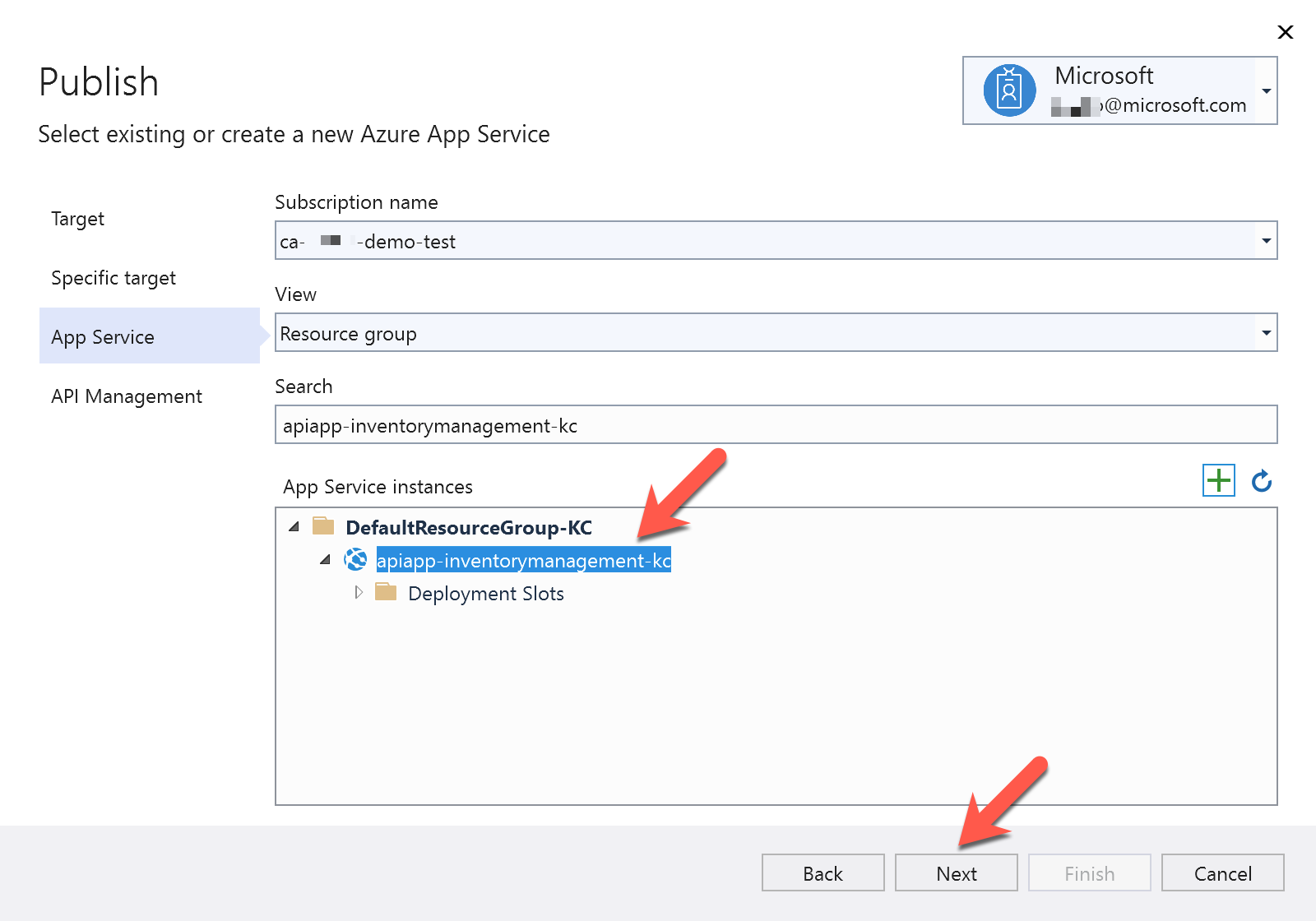Screen dimensions: 1316x921
Task: Click the DefaultResourceGroup-KC folder icon
Action: click(325, 526)
